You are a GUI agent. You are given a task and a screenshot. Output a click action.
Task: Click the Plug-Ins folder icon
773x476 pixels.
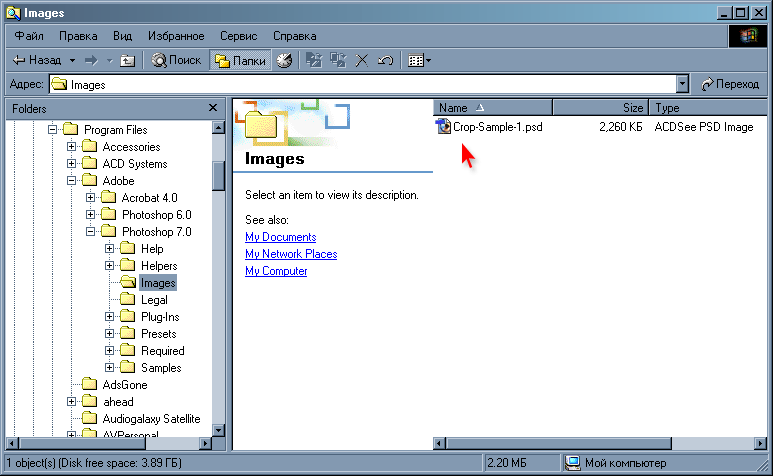point(128,316)
